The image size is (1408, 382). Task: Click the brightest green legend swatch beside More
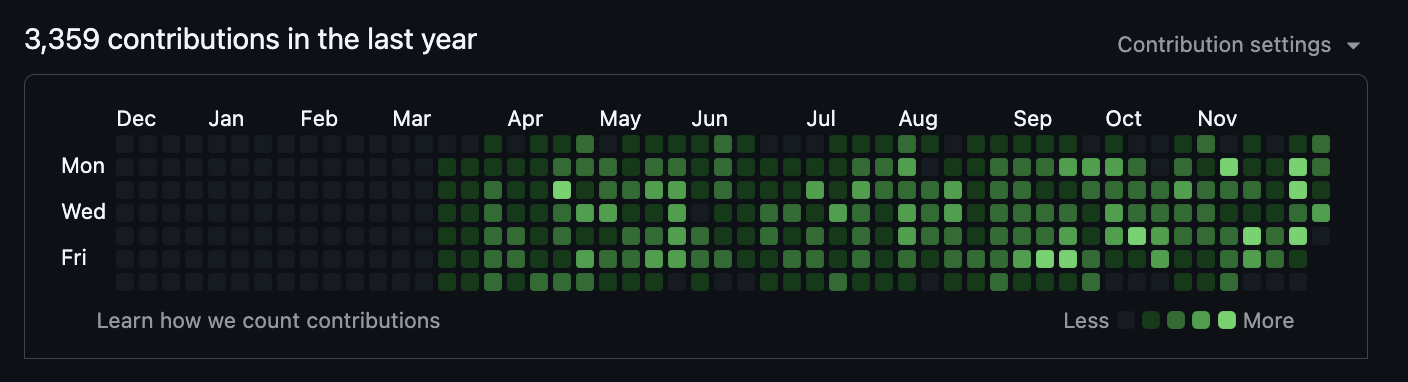tap(1227, 321)
